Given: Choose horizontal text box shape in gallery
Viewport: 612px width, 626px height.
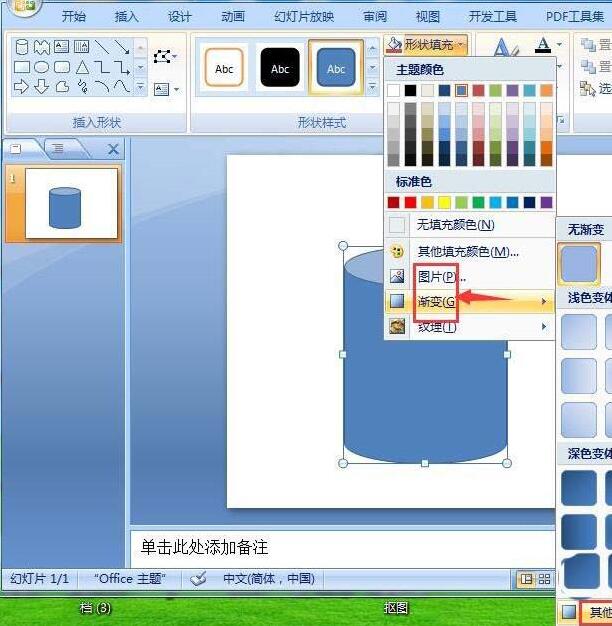Looking at the screenshot, I should [61, 46].
